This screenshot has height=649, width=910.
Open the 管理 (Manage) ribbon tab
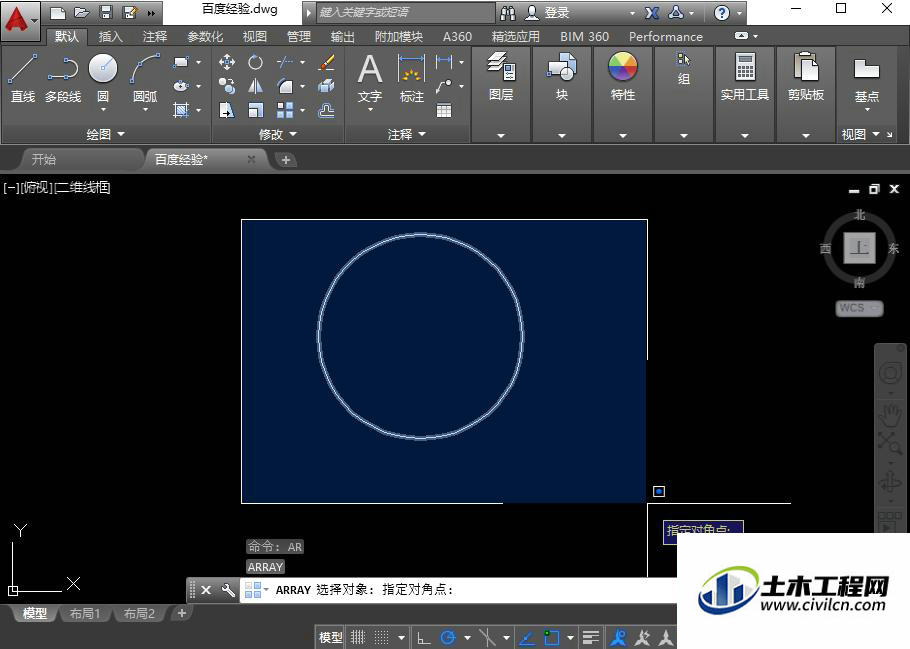coord(299,37)
